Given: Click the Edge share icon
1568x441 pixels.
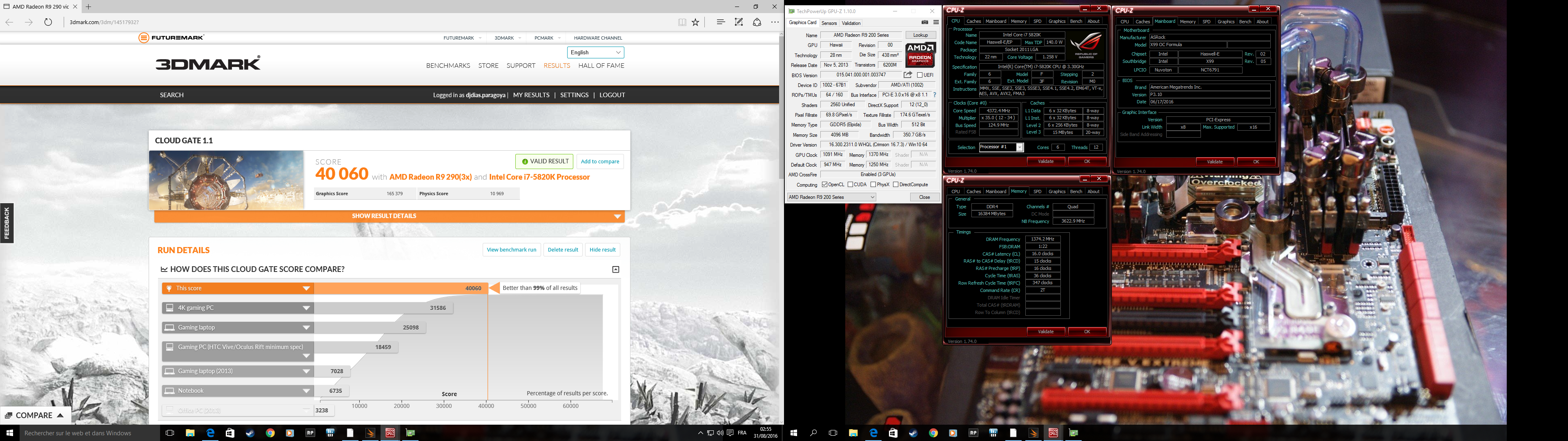Looking at the screenshot, I should 757,22.
